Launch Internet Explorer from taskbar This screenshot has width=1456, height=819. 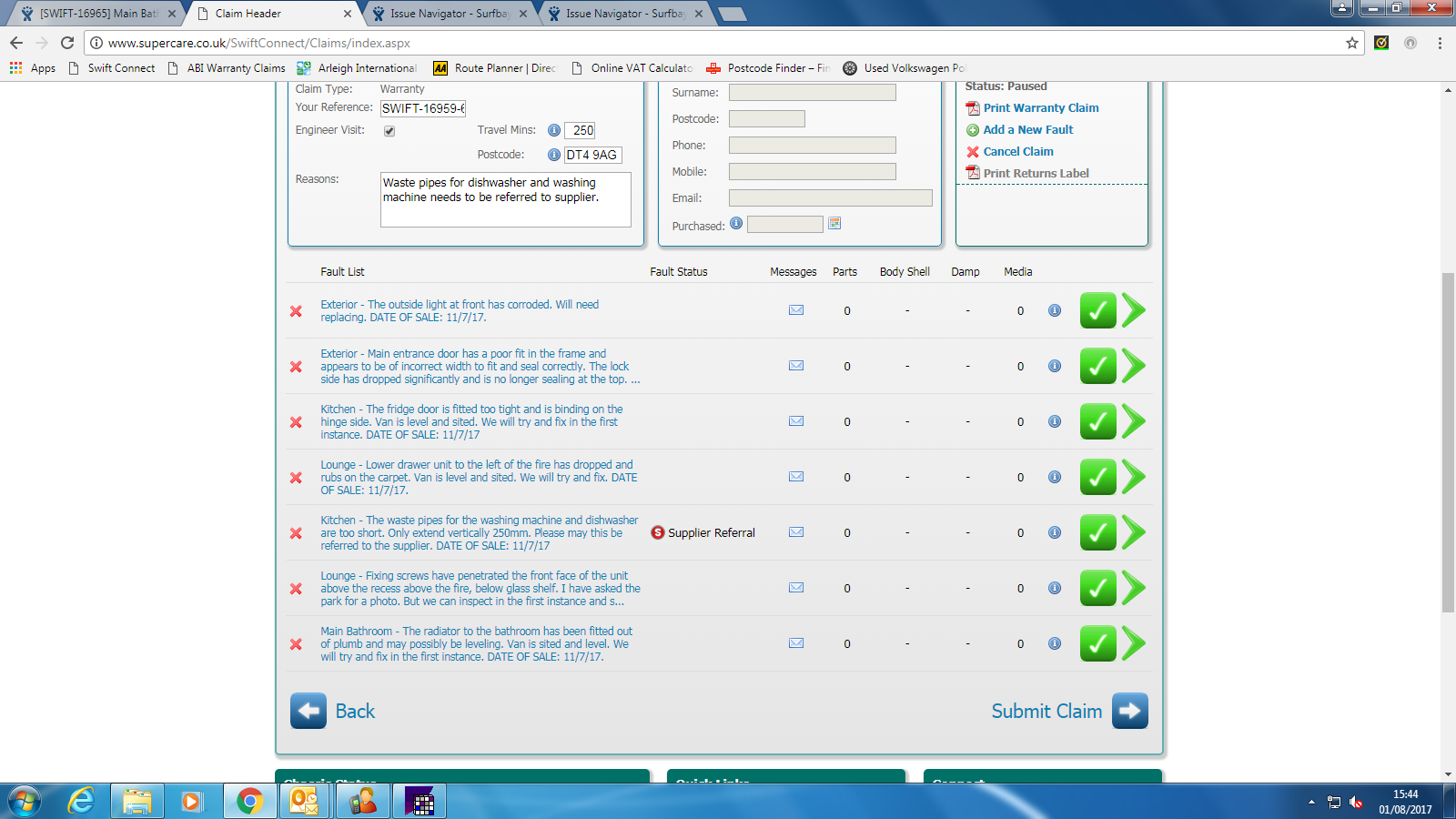[81, 802]
